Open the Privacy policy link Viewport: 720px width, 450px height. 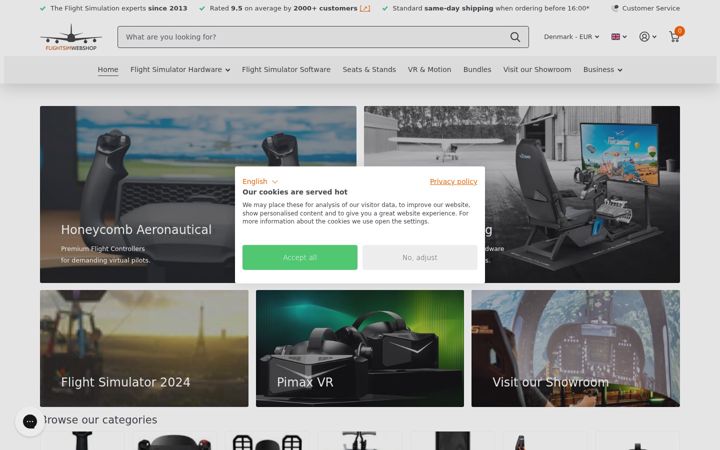453,181
